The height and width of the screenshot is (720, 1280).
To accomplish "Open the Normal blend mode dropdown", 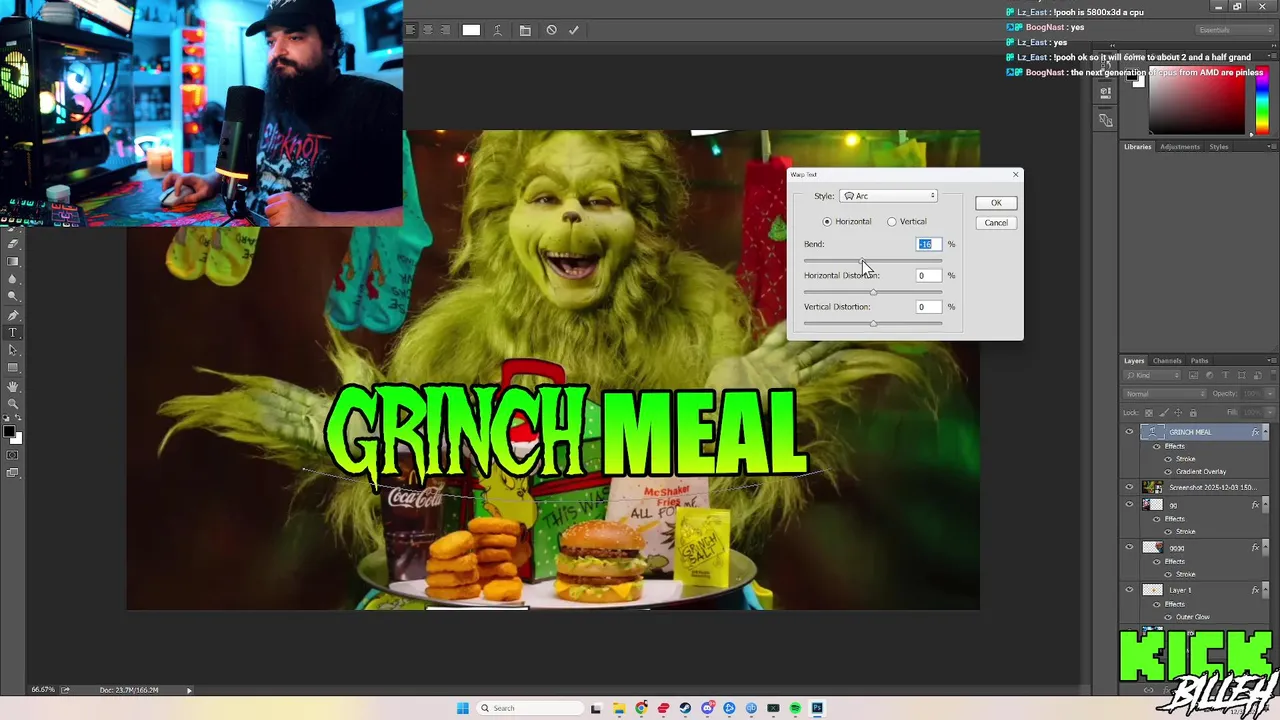I will coord(1164,394).
